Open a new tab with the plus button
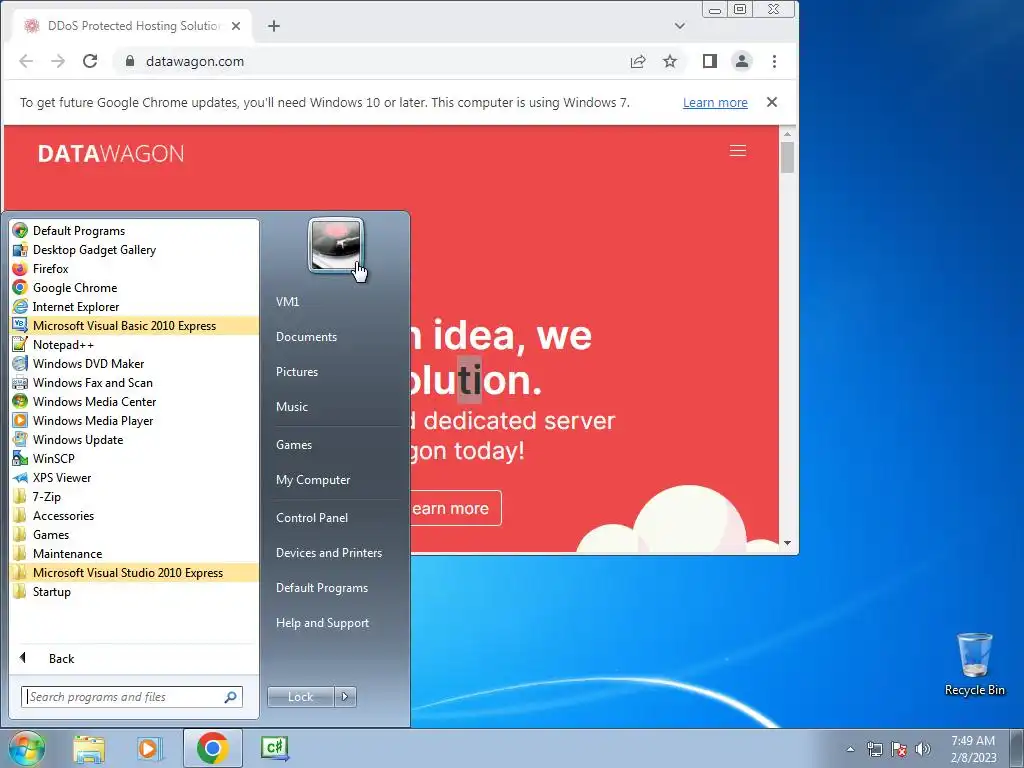 (274, 26)
